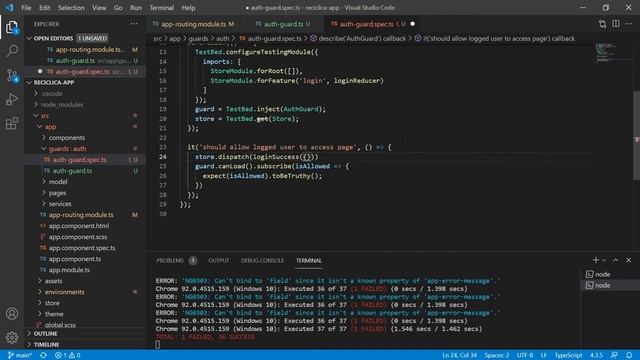
Task: Expand the components folder
Action: pos(67,138)
